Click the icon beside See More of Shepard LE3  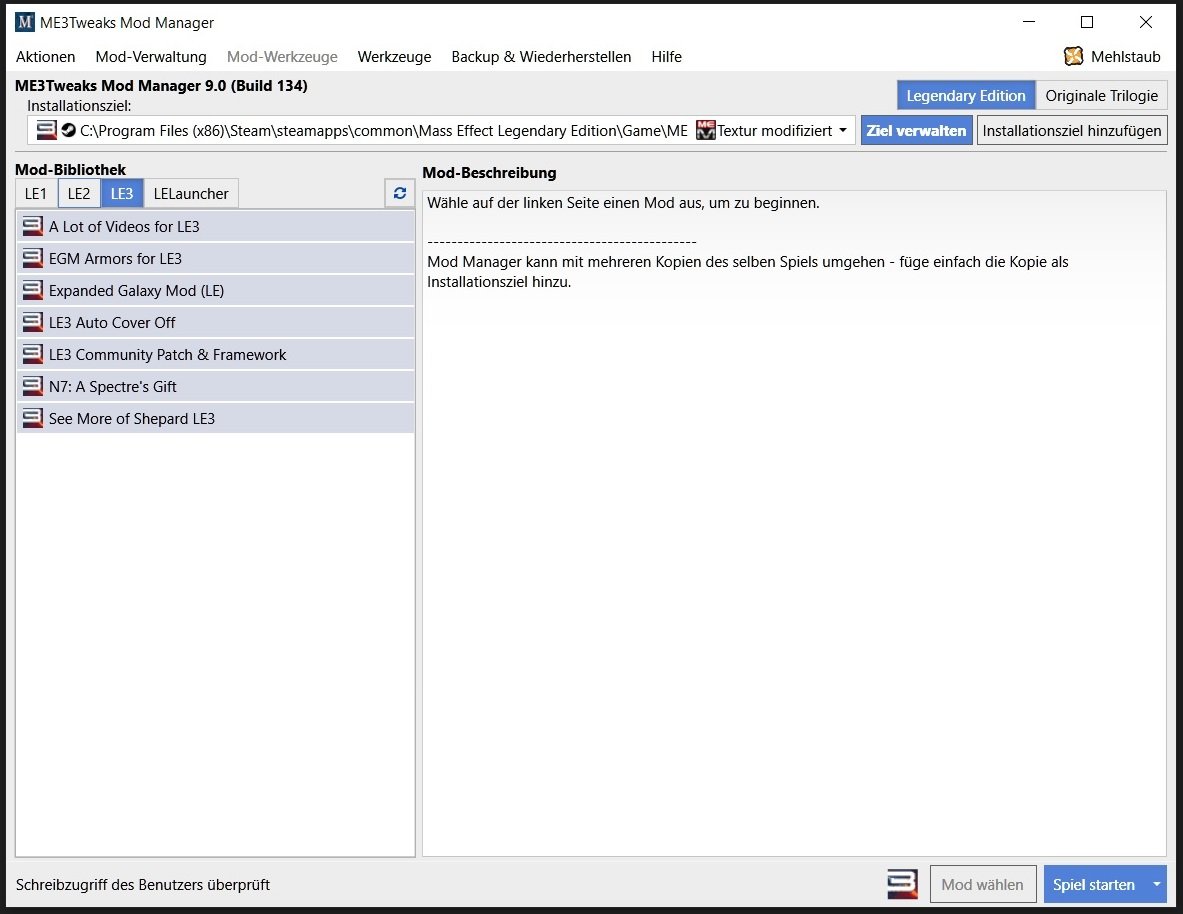point(32,418)
